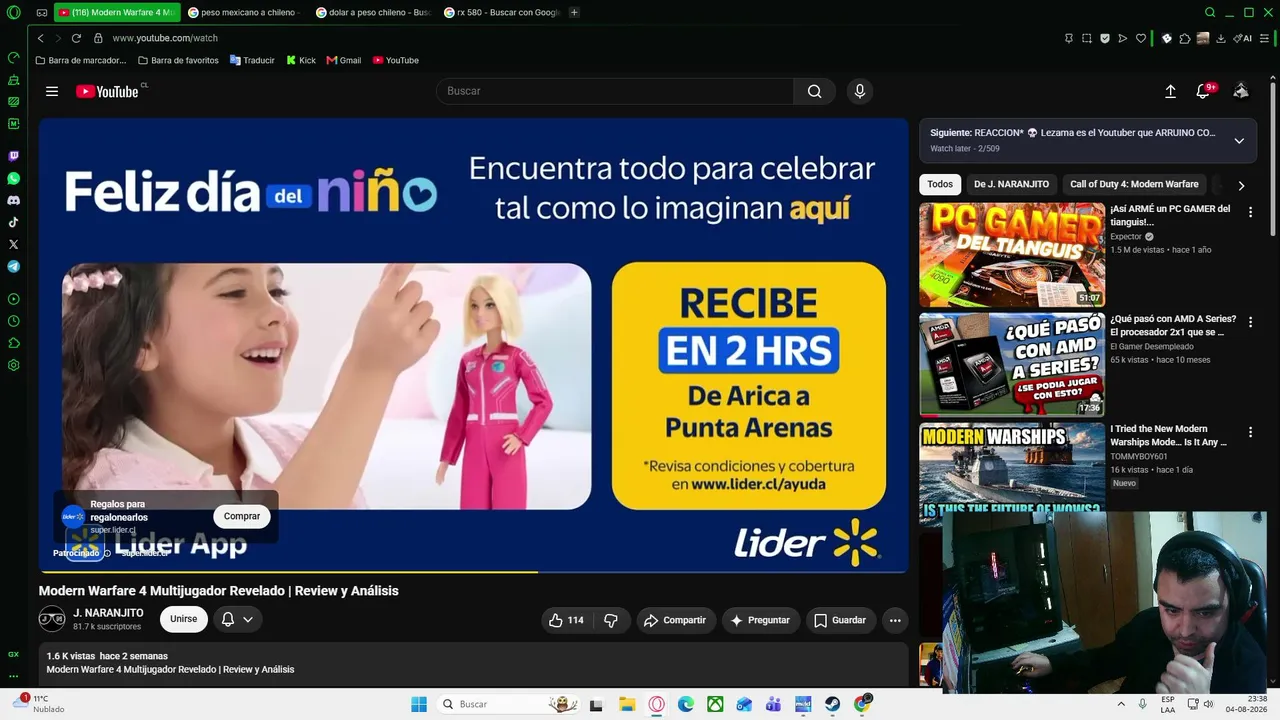This screenshot has height=720, width=1280.
Task: Open a new browser tab
Action: [x=574, y=13]
